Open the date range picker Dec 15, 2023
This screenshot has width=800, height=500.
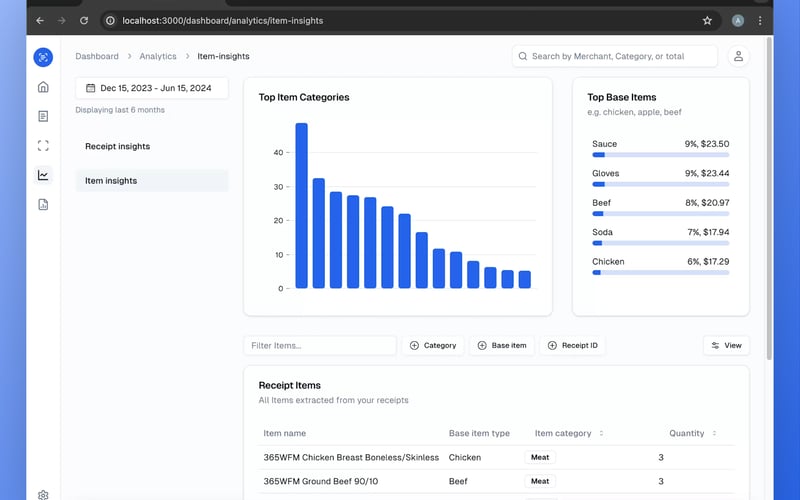pos(152,89)
